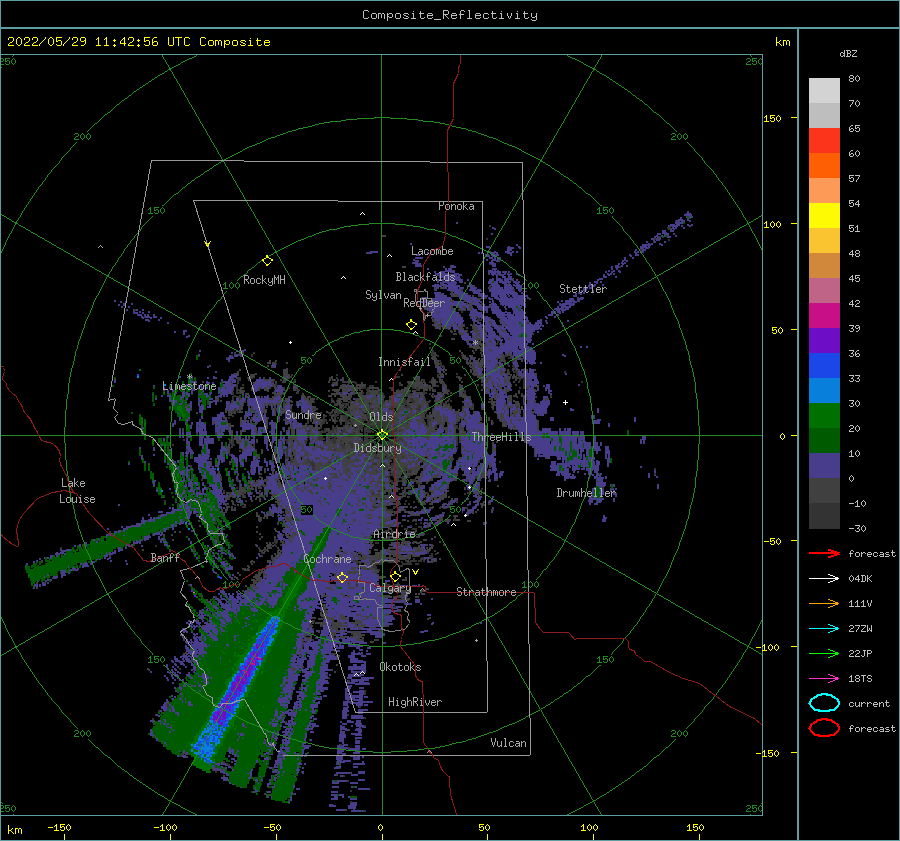Viewport: 900px width, 841px height.
Task: Click the Sylvan label
Action: tap(383, 295)
